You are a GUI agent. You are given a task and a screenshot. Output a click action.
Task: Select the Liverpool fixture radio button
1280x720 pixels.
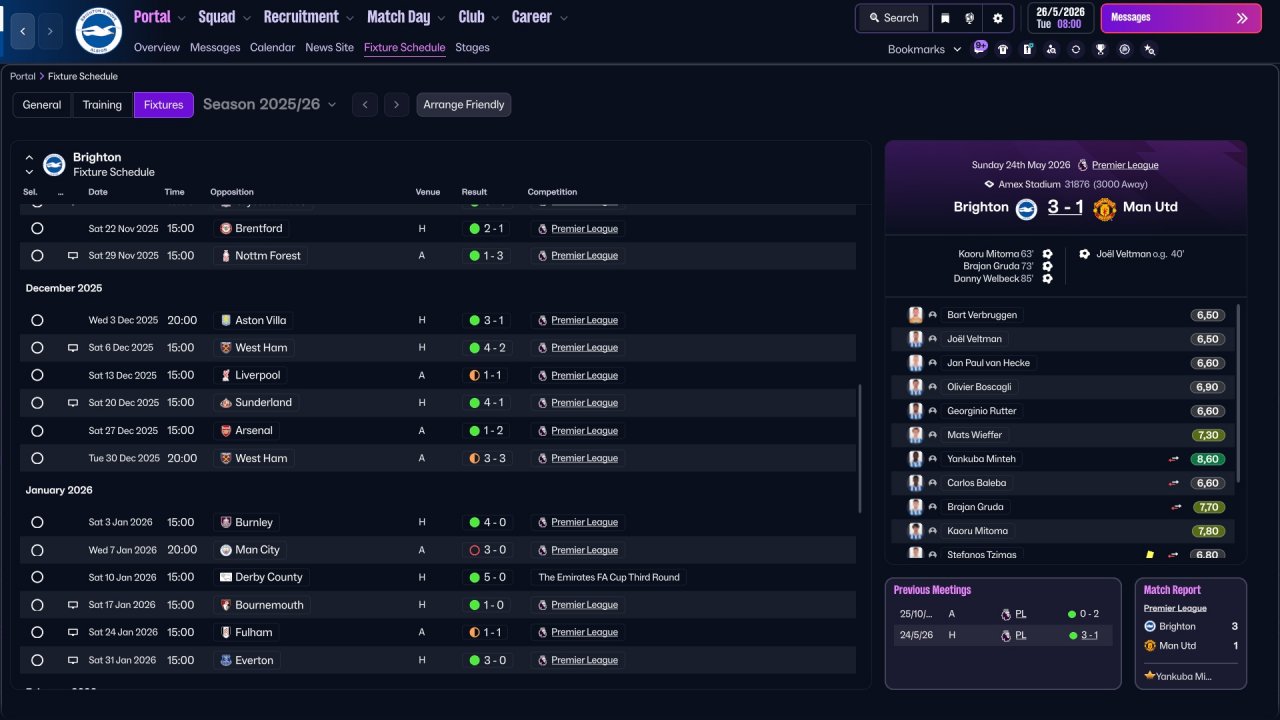[37, 375]
